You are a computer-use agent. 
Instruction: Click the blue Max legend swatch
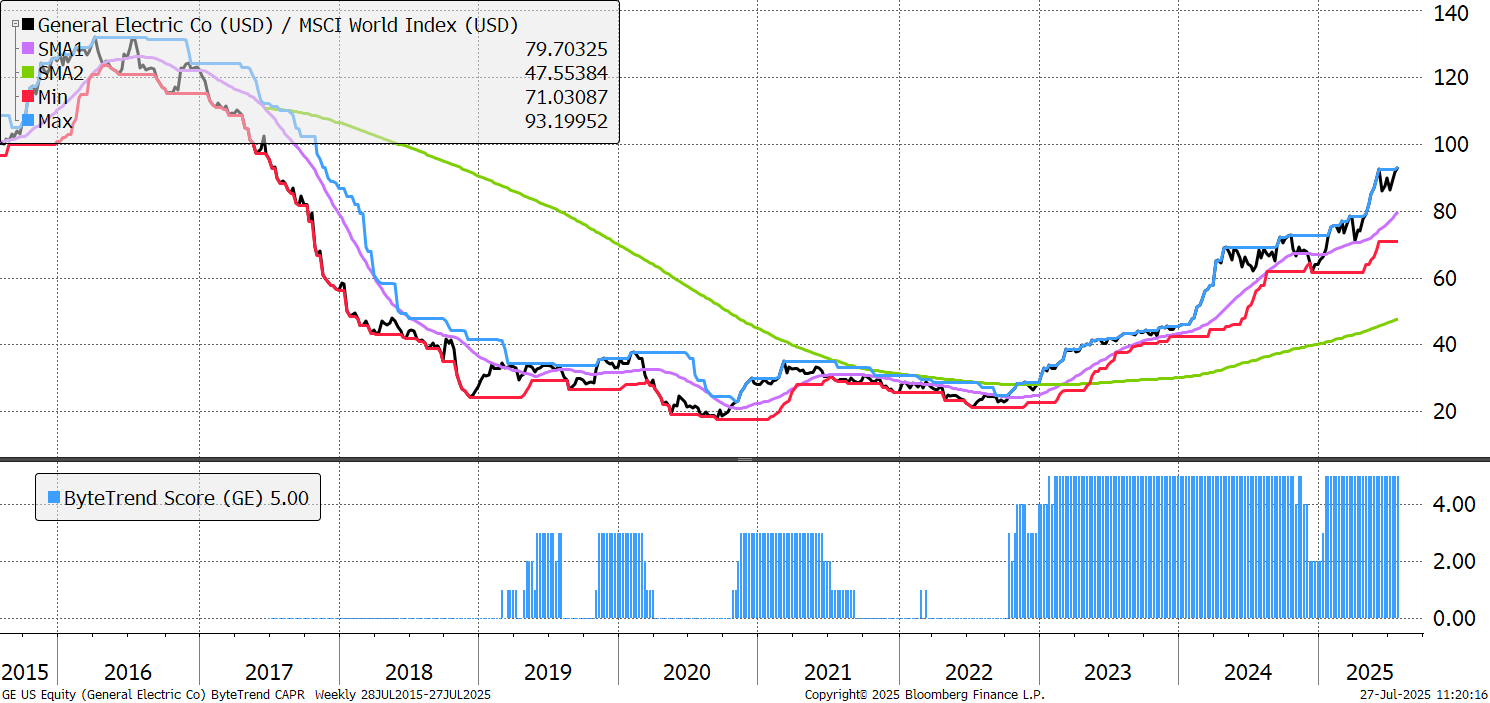point(29,121)
